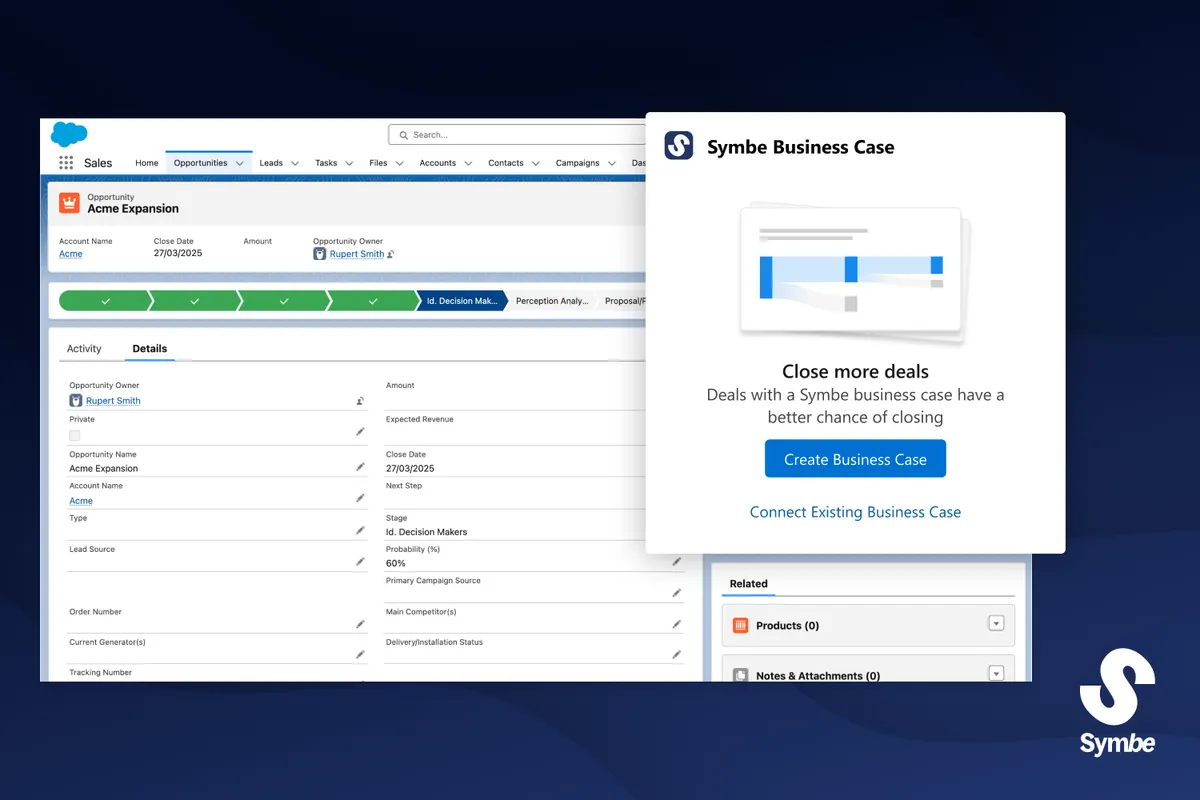
Task: Open Tasks tab dropdown chevron
Action: point(349,163)
